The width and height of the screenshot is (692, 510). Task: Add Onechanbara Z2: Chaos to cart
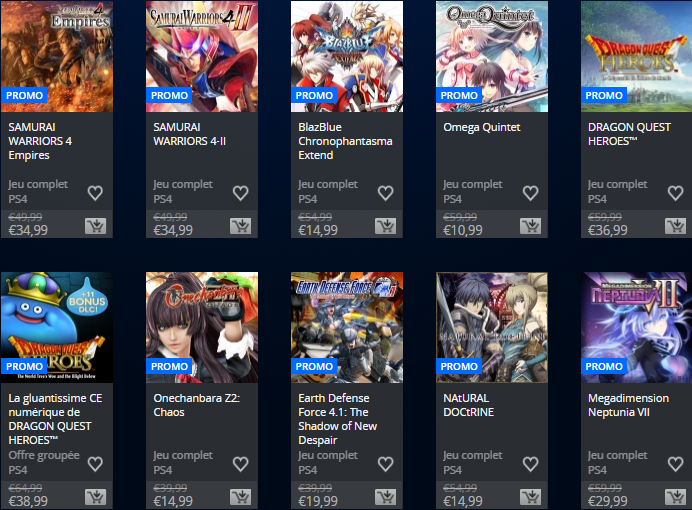coord(241,497)
